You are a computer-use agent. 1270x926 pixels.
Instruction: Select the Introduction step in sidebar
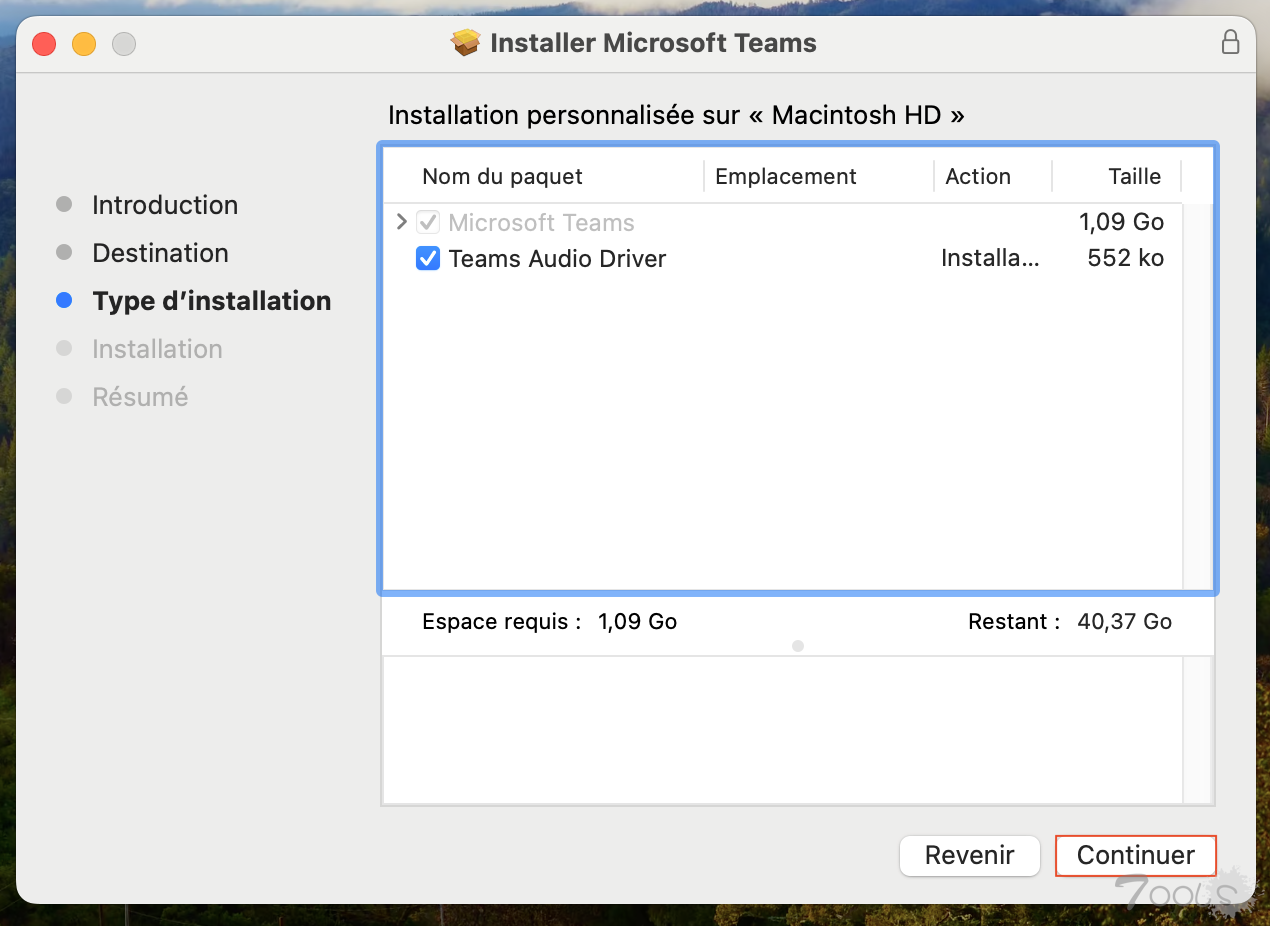coord(165,205)
